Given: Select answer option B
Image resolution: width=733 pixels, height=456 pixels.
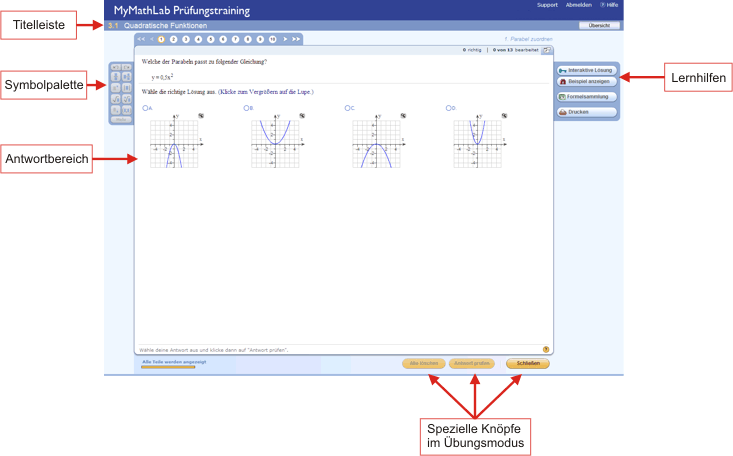Looking at the screenshot, I should pos(246,108).
